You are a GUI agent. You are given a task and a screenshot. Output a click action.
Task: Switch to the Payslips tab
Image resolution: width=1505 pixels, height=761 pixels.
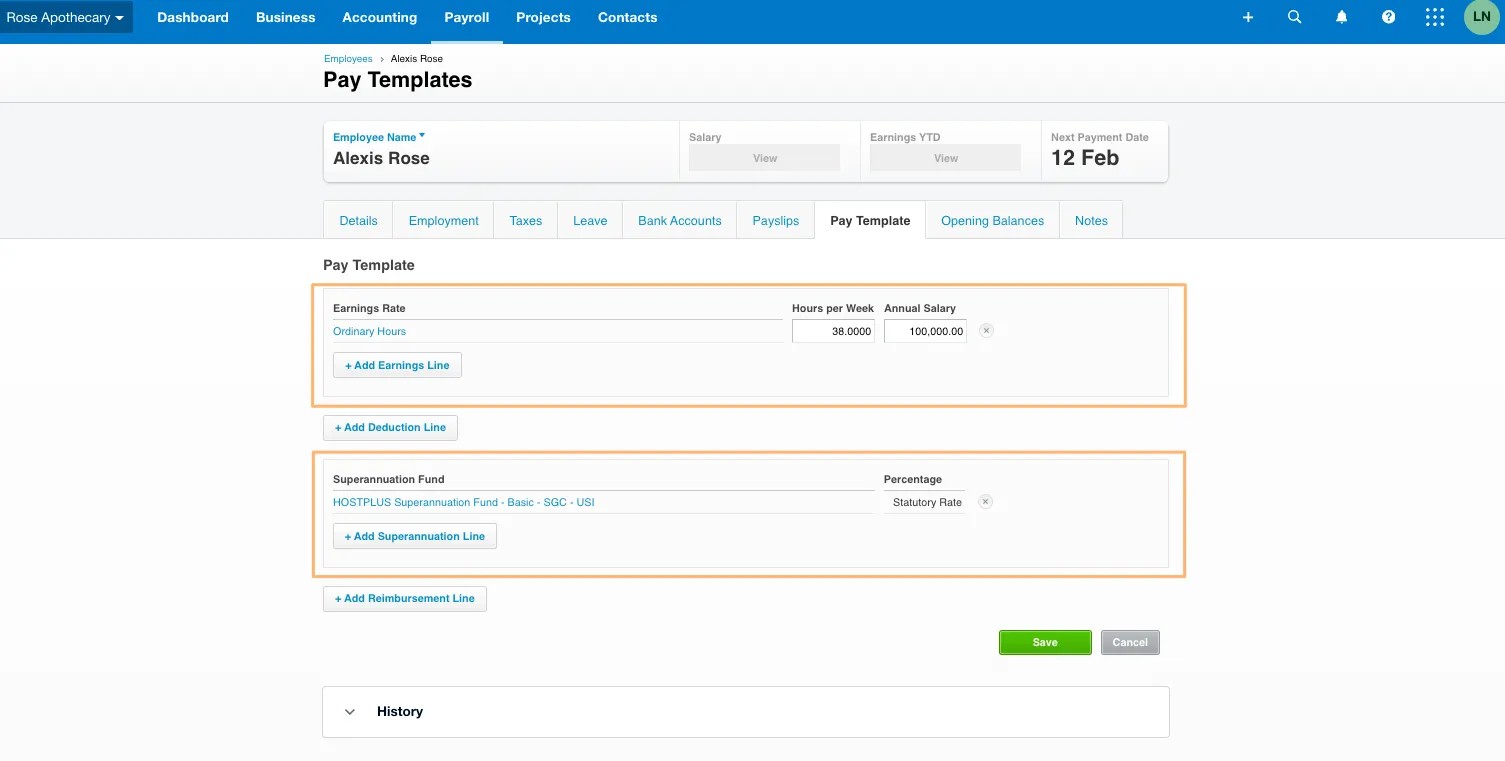pos(775,221)
